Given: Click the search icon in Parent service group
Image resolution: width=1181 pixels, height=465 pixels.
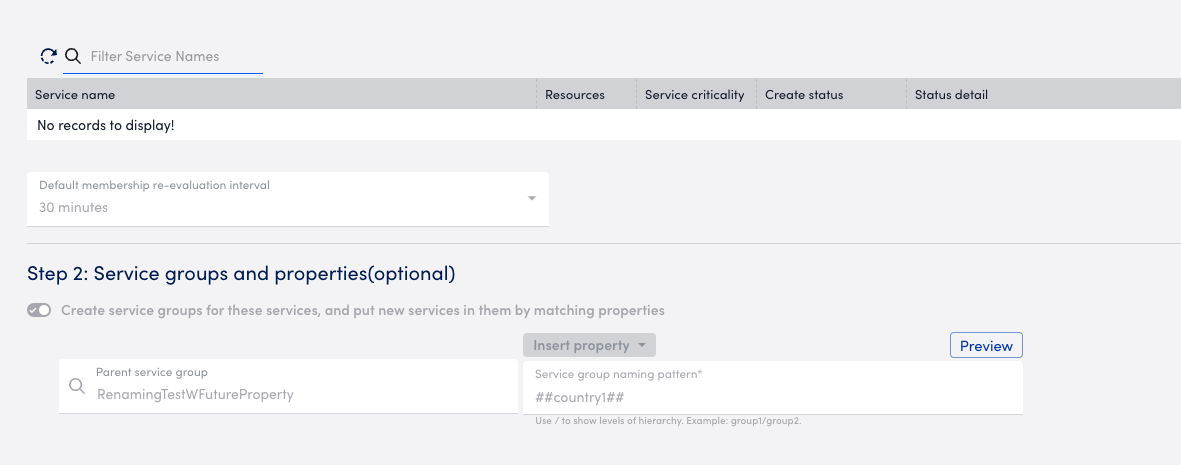Looking at the screenshot, I should [76, 386].
